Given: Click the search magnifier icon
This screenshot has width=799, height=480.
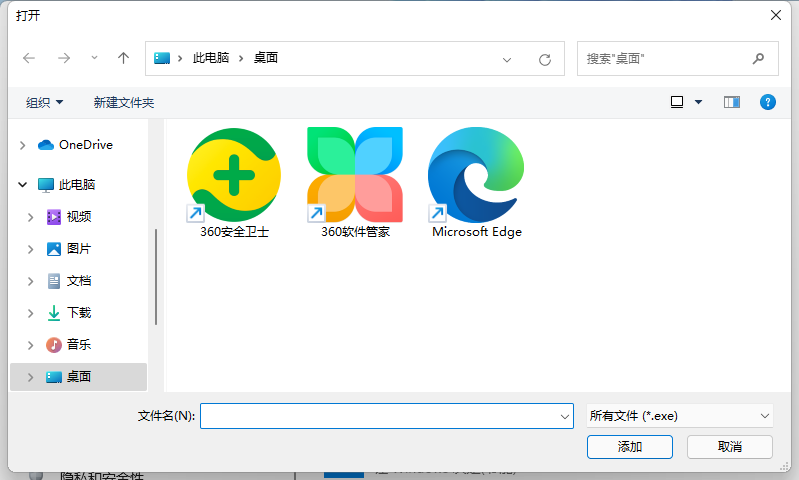Looking at the screenshot, I should point(759,59).
